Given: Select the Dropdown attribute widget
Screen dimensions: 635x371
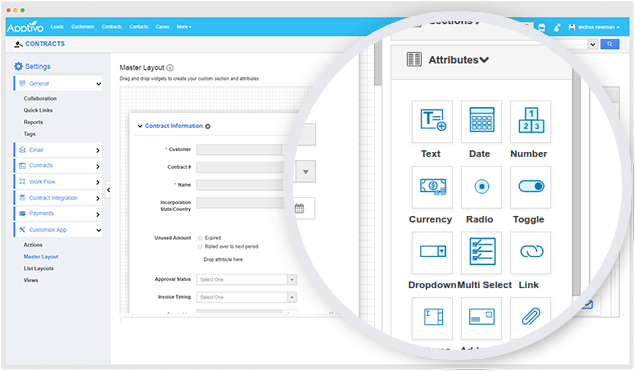Looking at the screenshot, I should click(432, 252).
